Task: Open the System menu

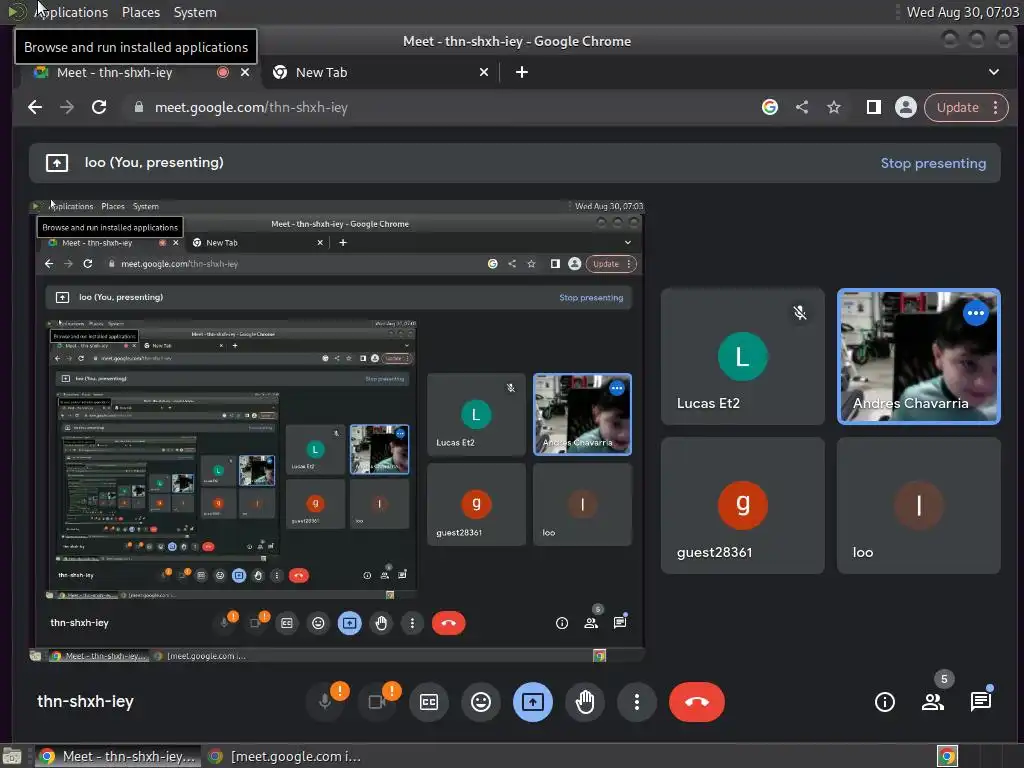Action: [x=195, y=12]
